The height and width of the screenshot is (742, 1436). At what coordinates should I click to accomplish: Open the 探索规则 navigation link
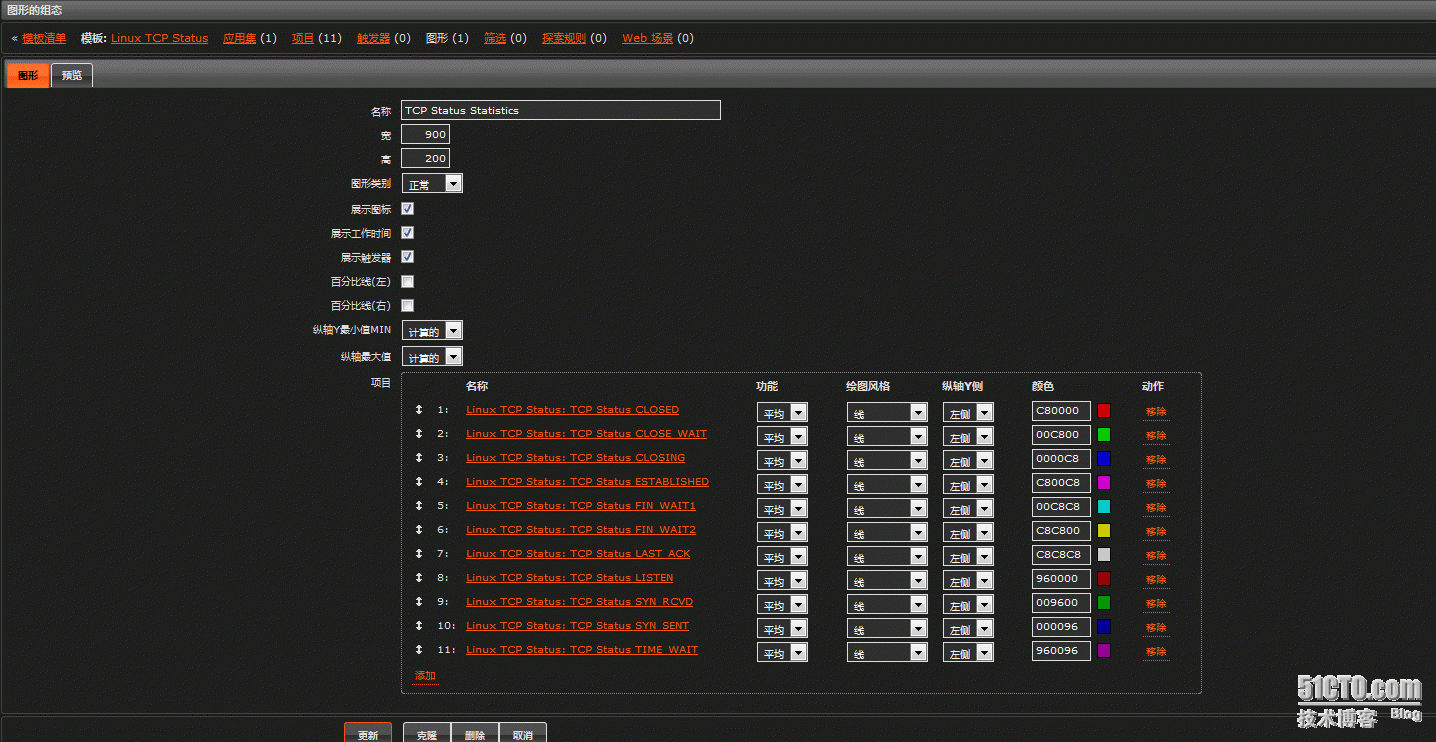coord(564,38)
